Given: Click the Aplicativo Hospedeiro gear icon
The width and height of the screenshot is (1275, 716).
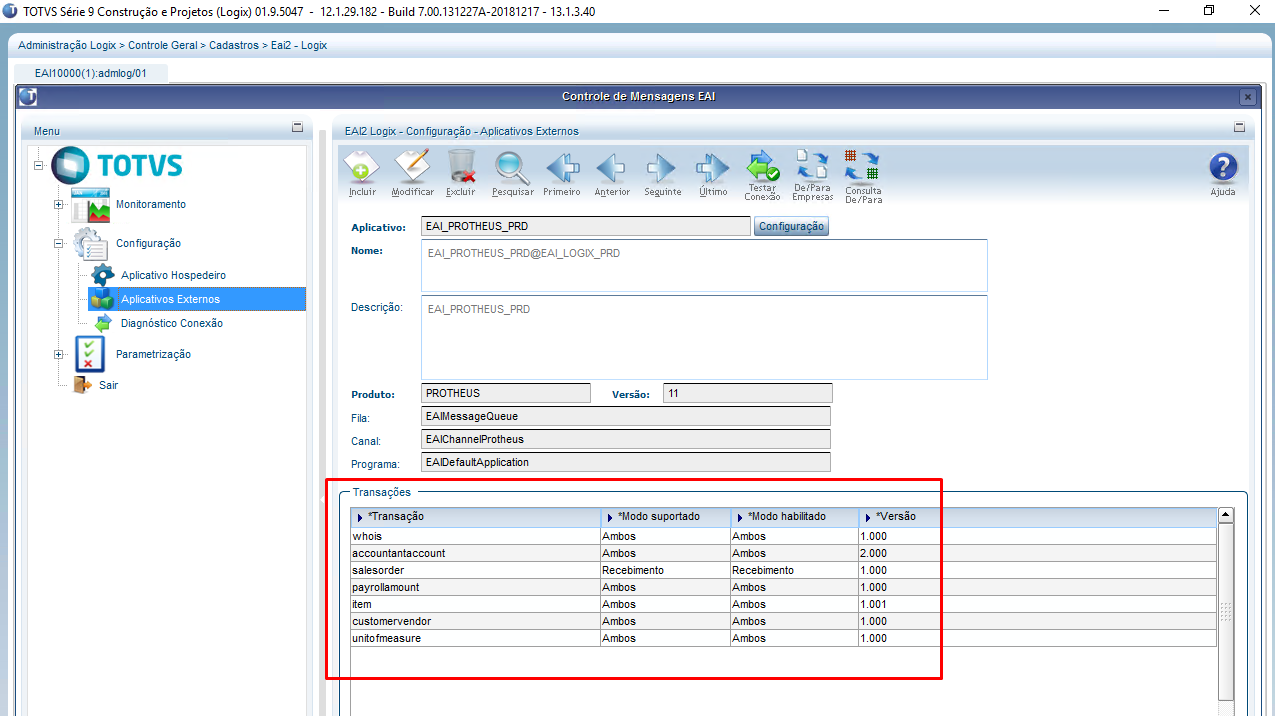Looking at the screenshot, I should coord(102,275).
